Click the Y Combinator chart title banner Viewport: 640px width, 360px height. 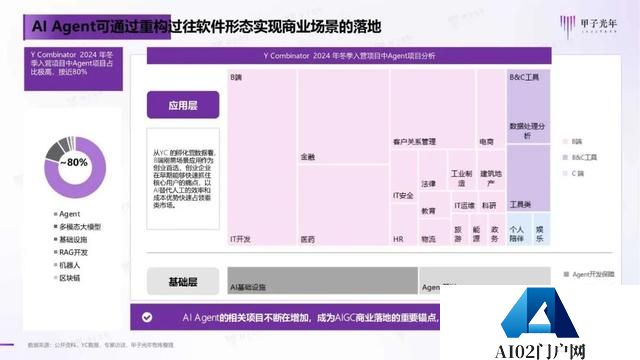pyautogui.click(x=349, y=56)
